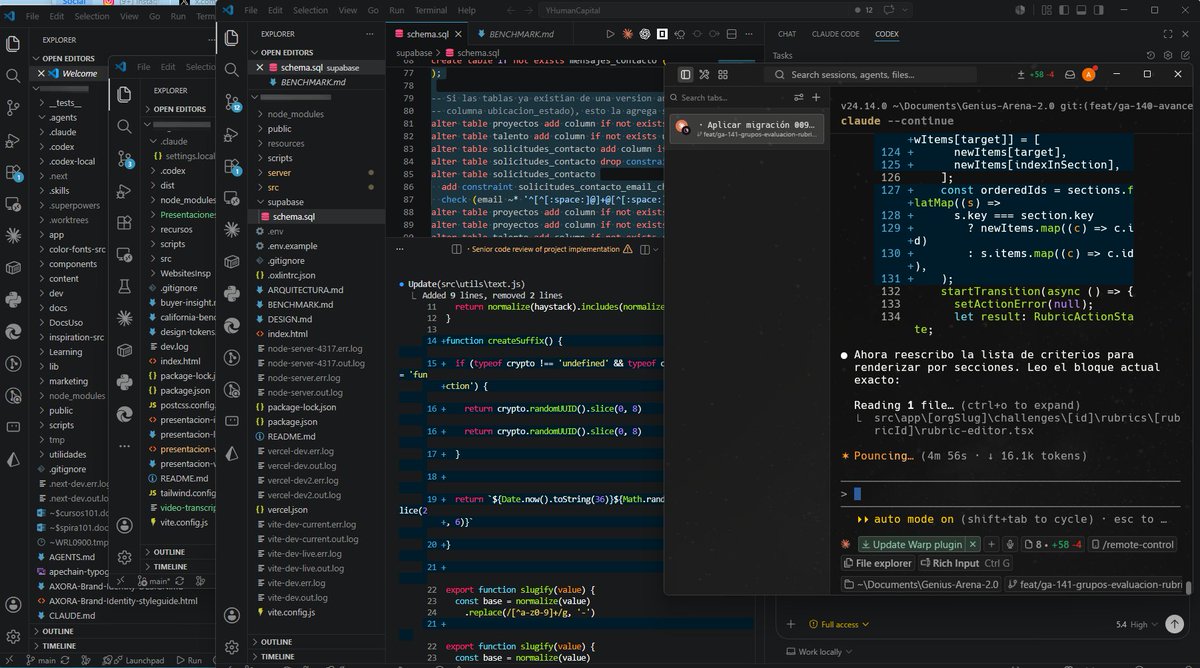Maximize Codex chat panel
Screen dimensions: 1200x668
(1166, 33)
